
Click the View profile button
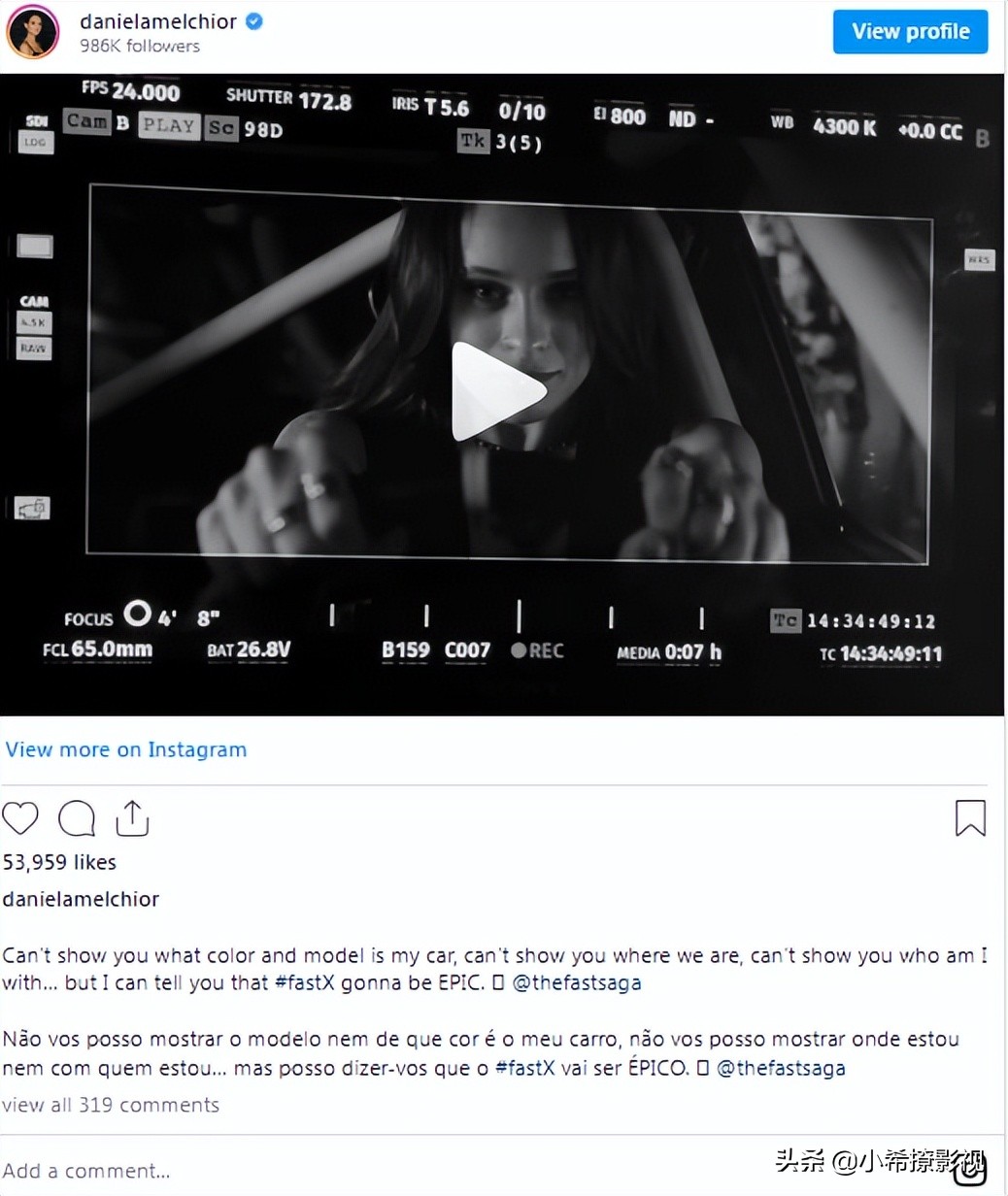coord(910,31)
